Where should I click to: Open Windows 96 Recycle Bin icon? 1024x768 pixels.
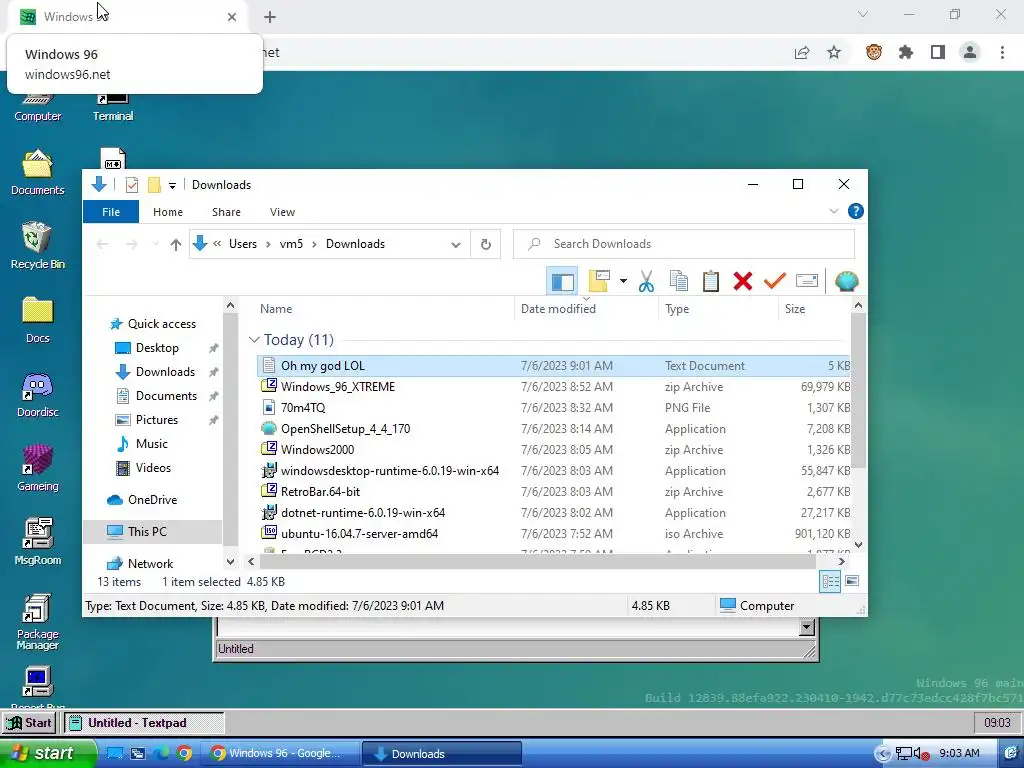click(x=37, y=245)
